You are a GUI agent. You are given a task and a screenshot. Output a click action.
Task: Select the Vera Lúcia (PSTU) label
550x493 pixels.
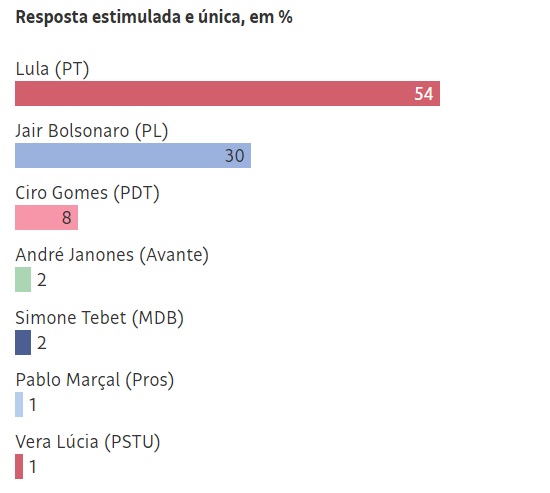pos(88,442)
